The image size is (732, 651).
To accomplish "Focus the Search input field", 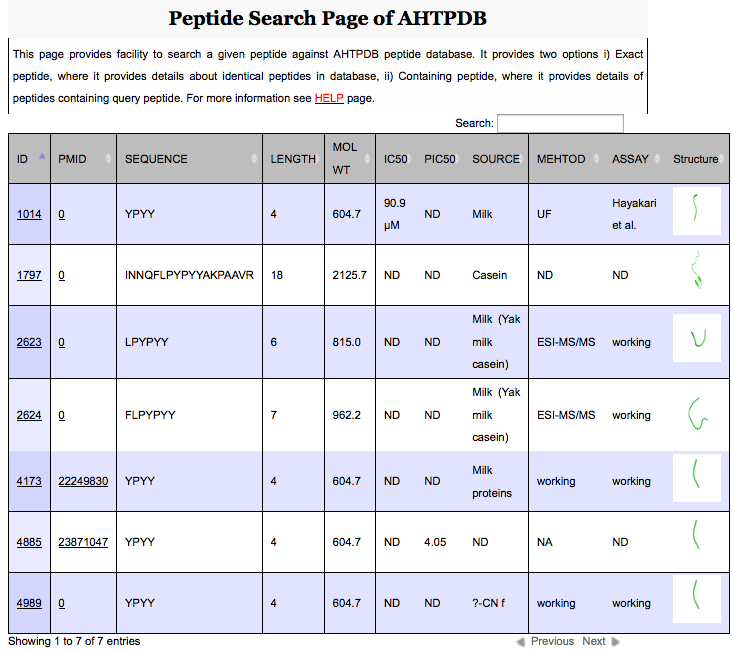I will 560,123.
